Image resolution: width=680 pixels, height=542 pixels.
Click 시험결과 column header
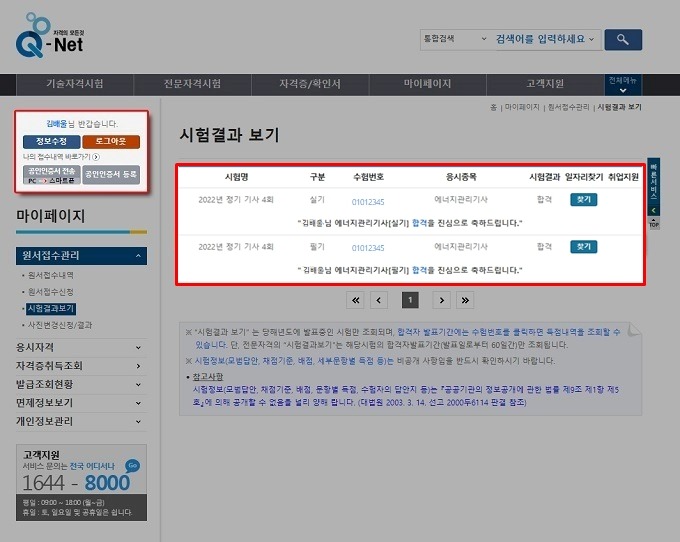544,177
